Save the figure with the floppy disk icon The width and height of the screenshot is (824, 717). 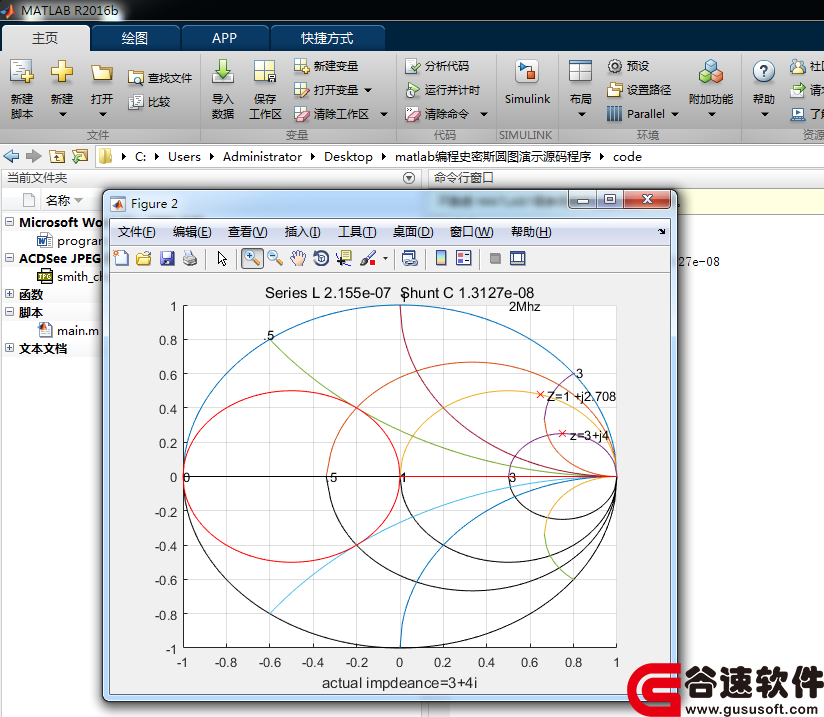tap(167, 258)
